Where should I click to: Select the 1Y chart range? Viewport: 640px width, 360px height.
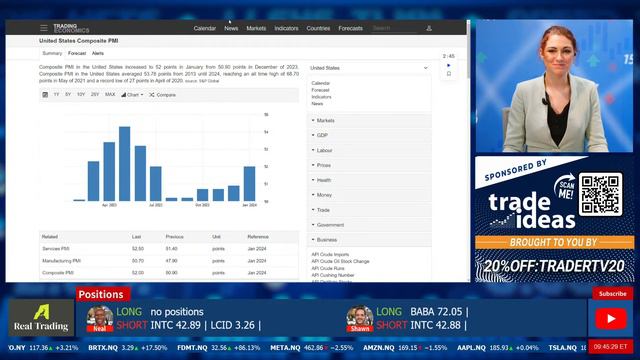pyautogui.click(x=56, y=95)
